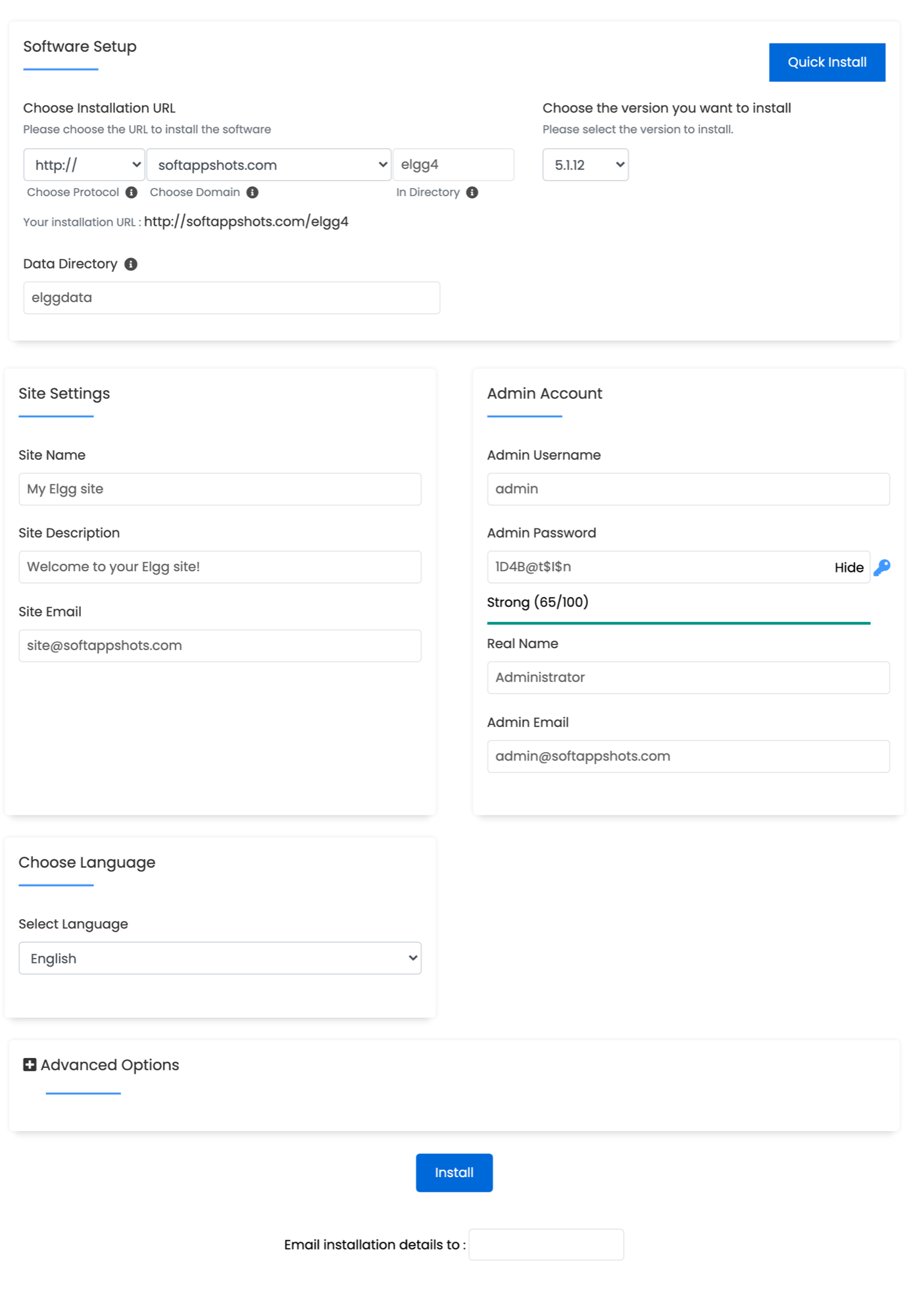
Task: Click 'Choose the version you want to install'
Action: 667,108
